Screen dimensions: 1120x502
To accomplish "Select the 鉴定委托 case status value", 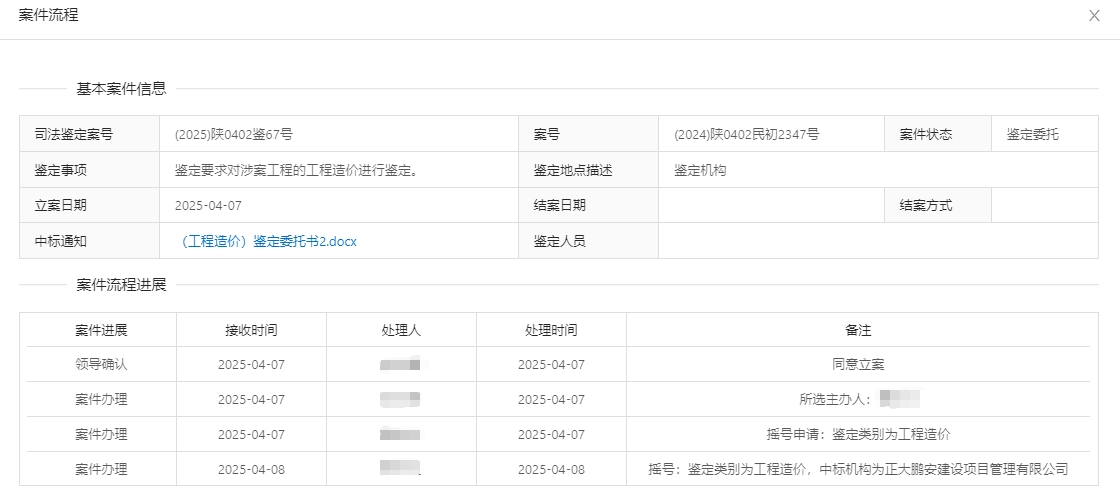I will click(x=1032, y=134).
